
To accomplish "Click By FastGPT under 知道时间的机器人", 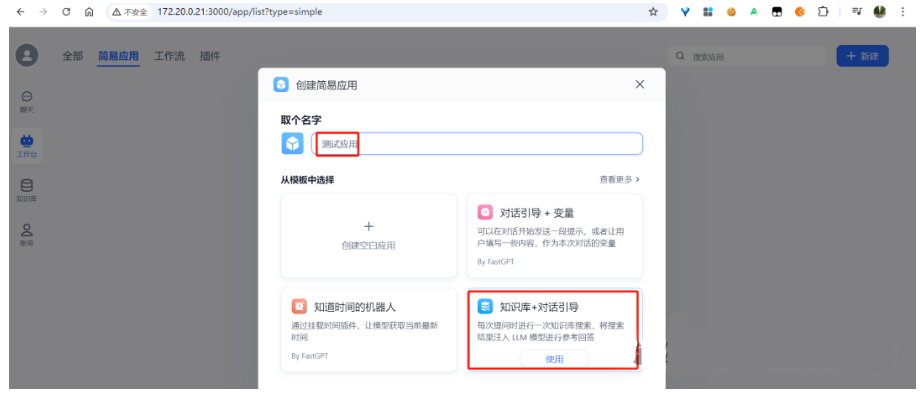I will [310, 356].
